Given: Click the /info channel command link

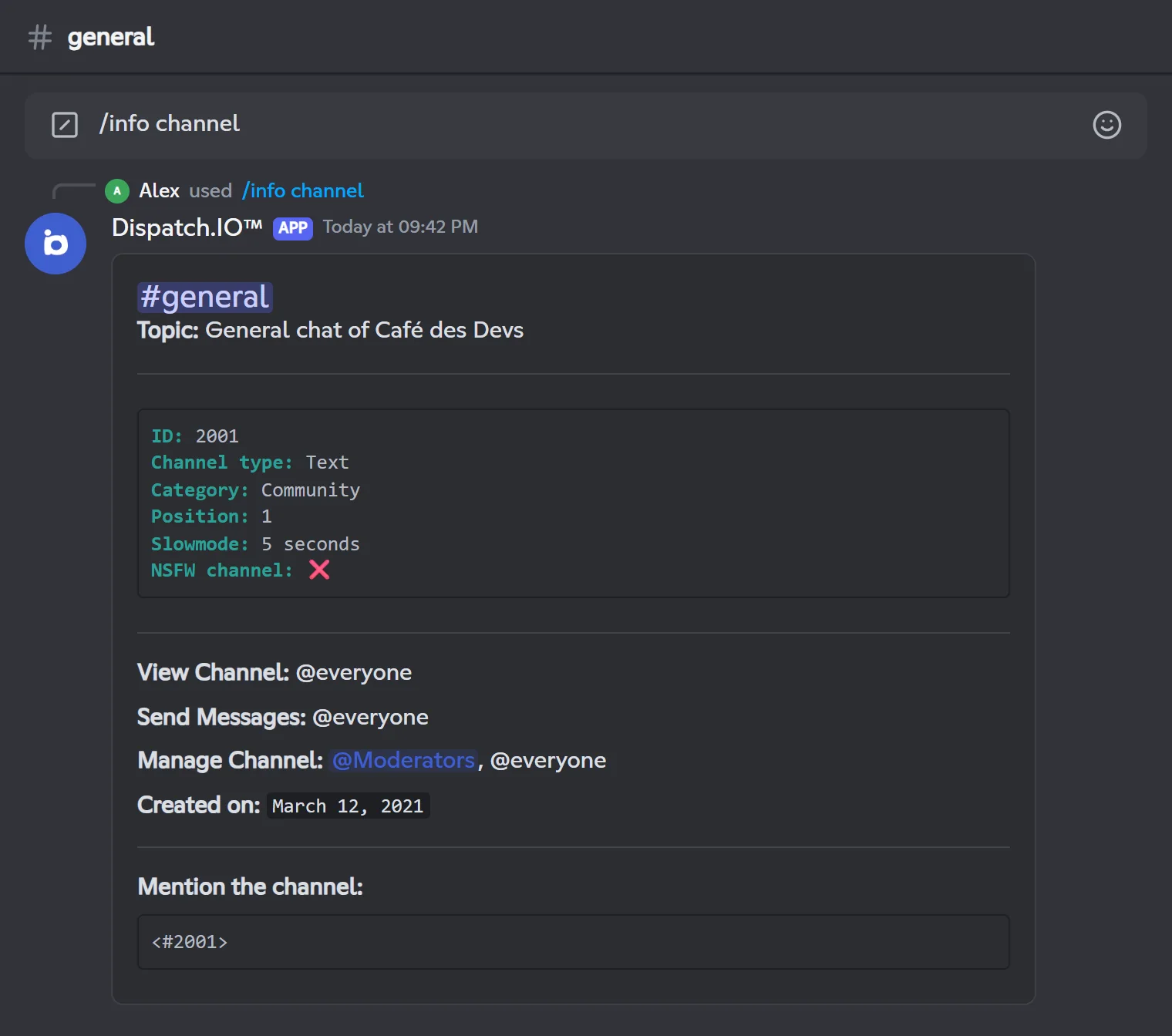Looking at the screenshot, I should pos(303,190).
